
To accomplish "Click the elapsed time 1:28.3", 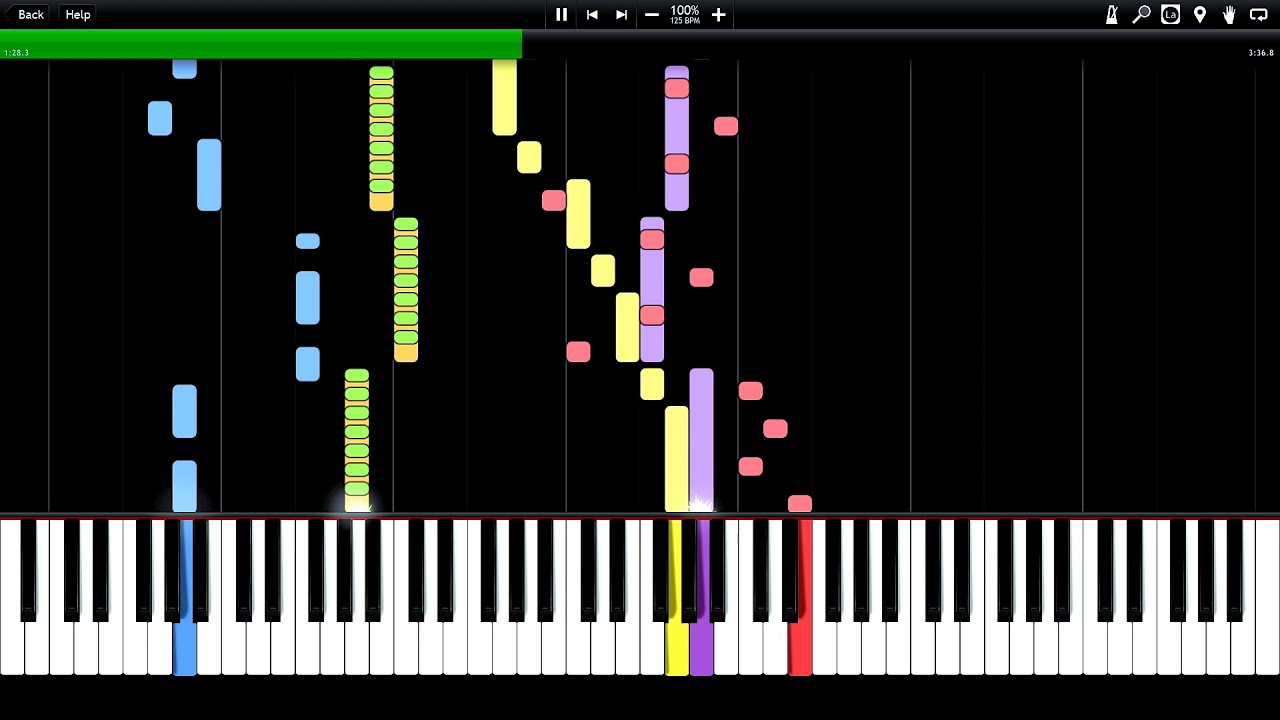I will (x=17, y=53).
